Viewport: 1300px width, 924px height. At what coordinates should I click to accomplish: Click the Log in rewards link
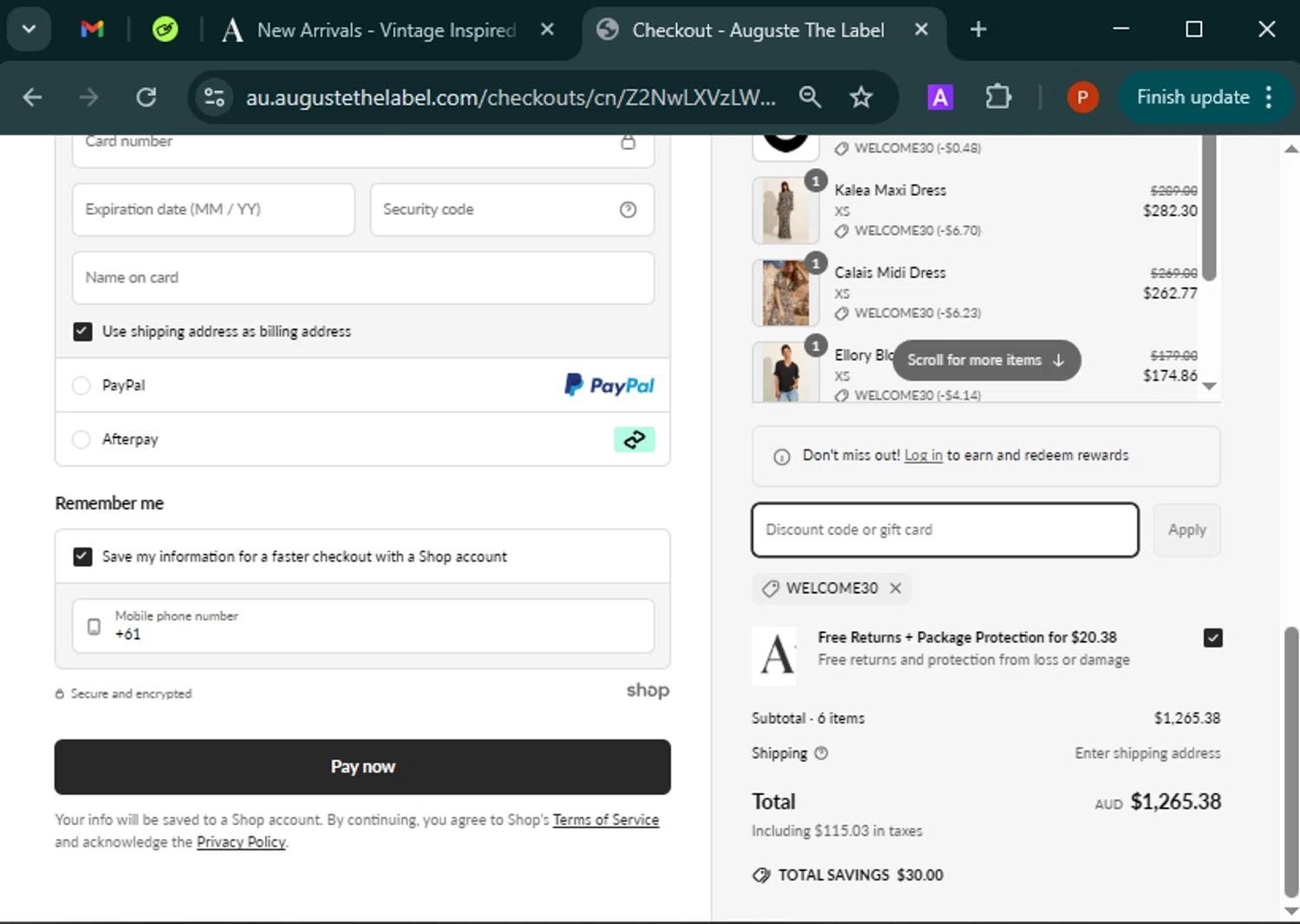[923, 456]
